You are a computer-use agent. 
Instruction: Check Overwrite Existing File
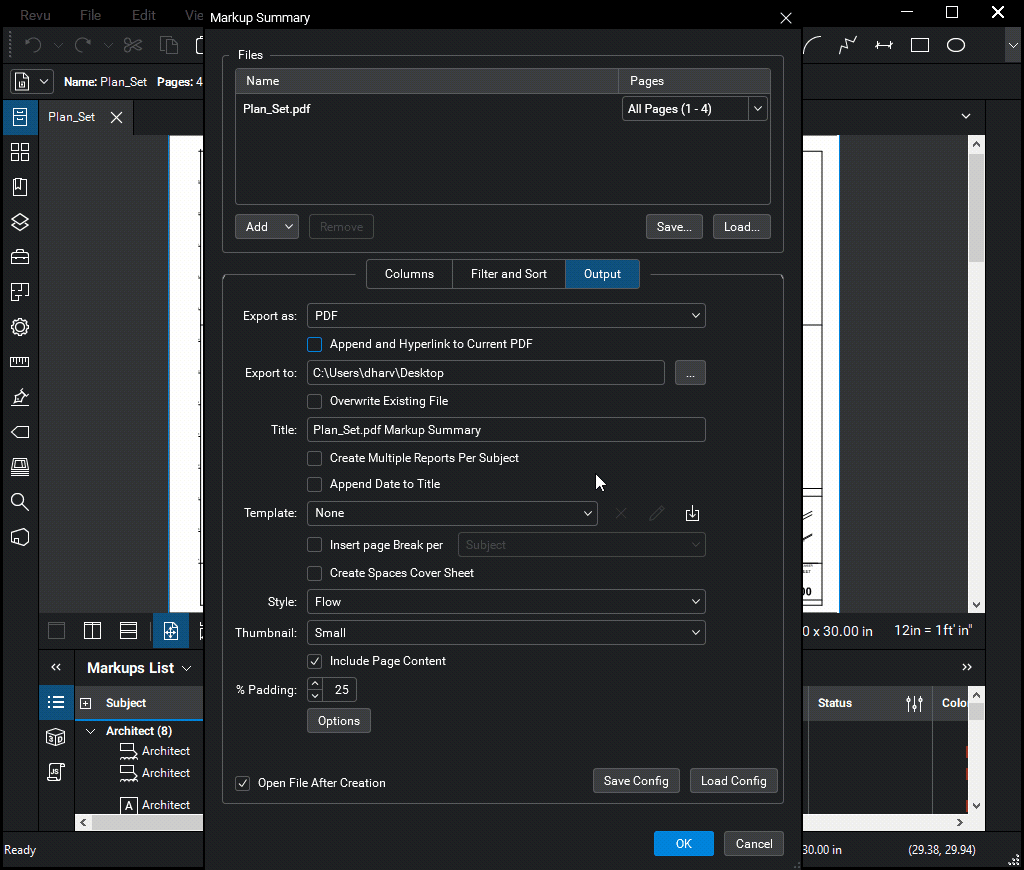pos(314,401)
